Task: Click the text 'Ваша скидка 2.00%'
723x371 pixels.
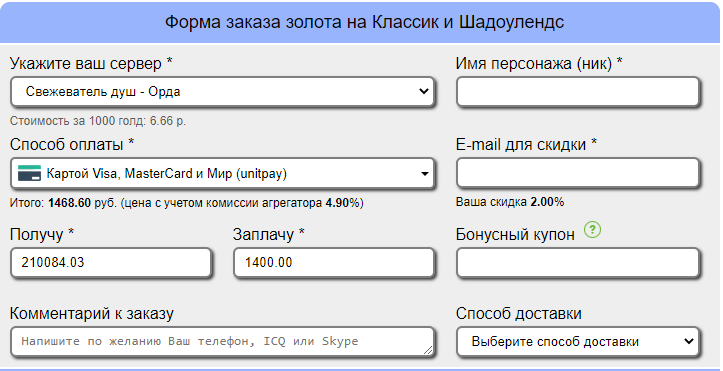Action: click(510, 202)
